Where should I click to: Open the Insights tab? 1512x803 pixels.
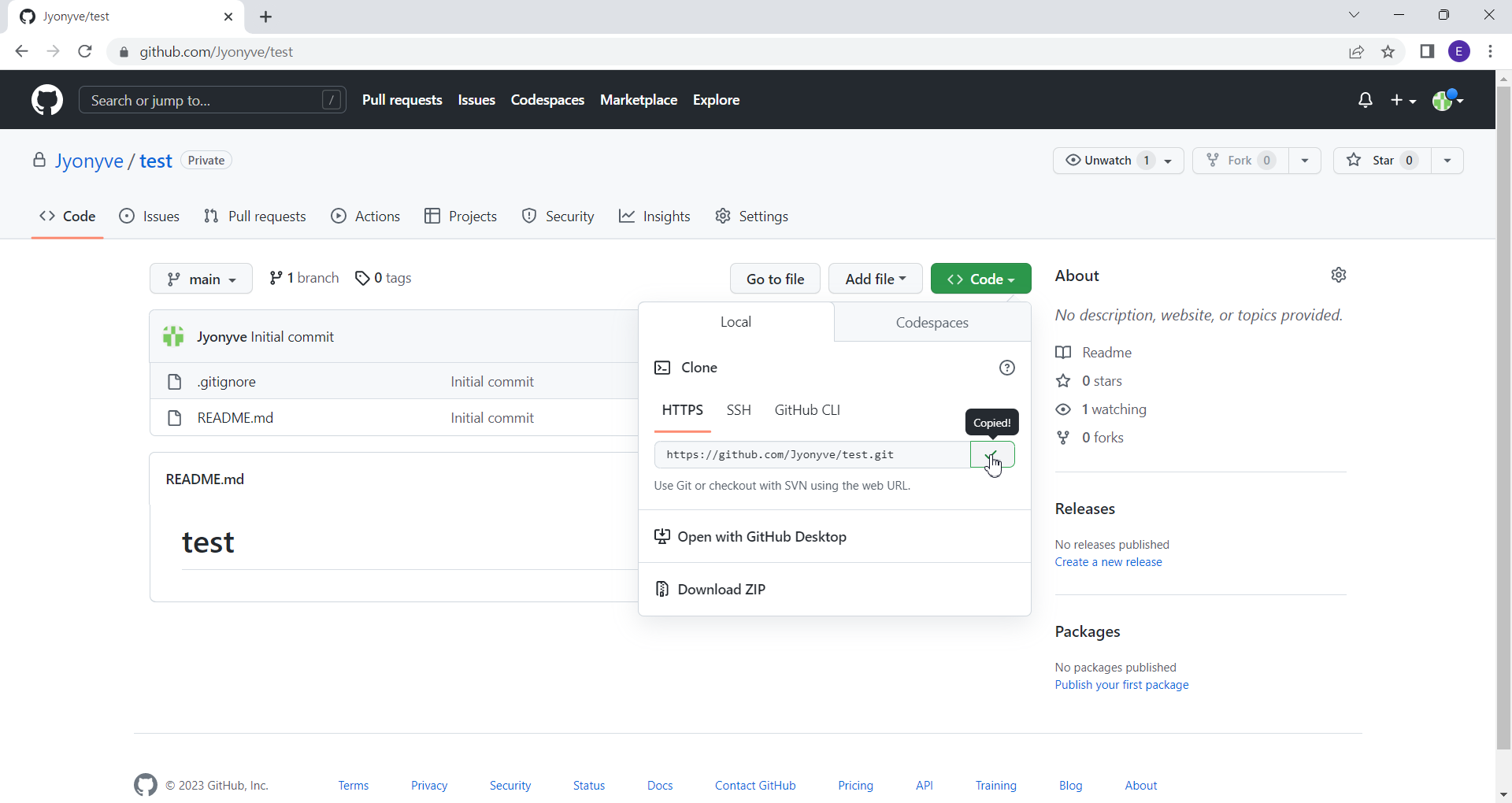coord(654,216)
